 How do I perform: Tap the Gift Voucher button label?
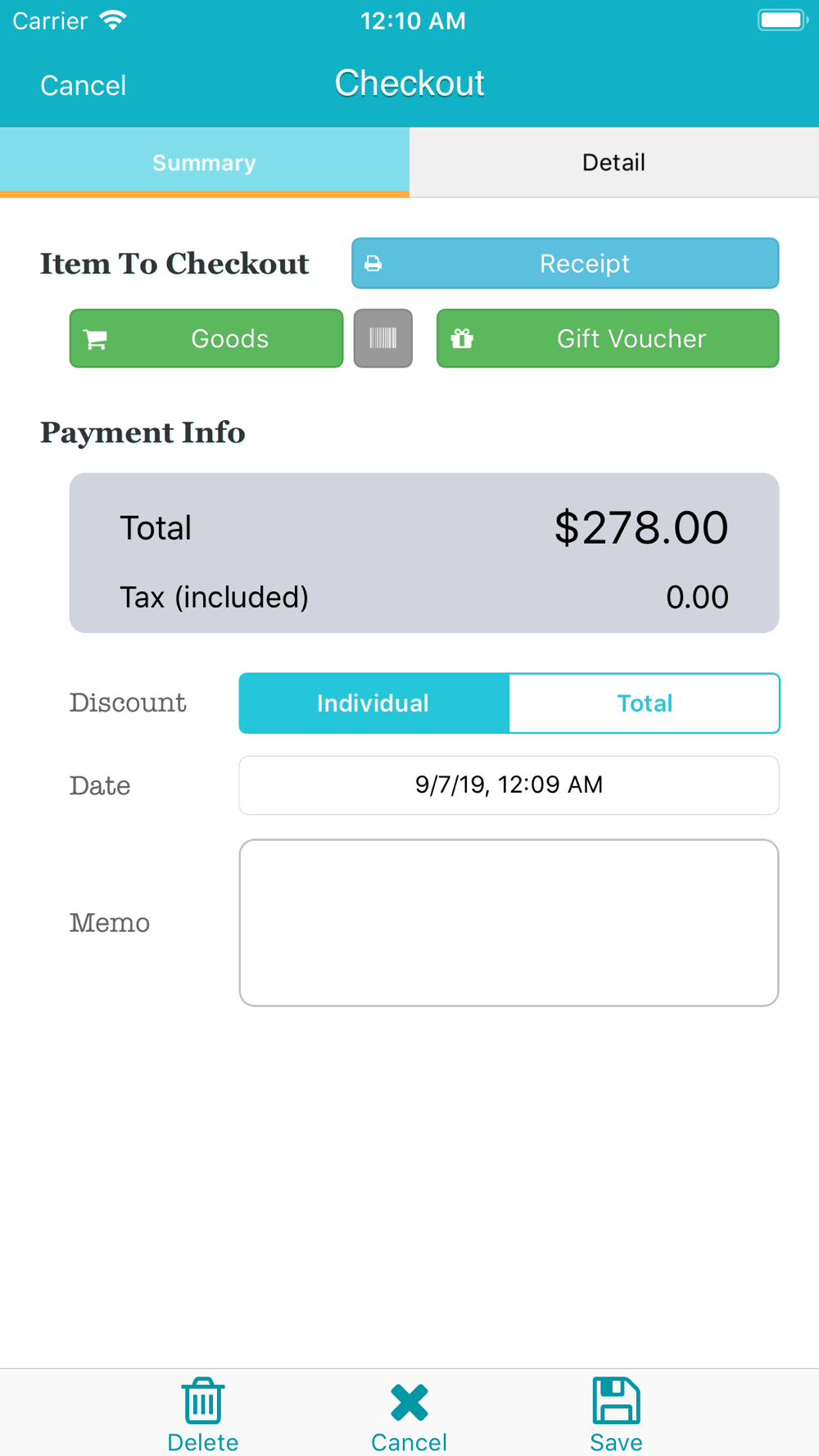pyautogui.click(x=631, y=338)
